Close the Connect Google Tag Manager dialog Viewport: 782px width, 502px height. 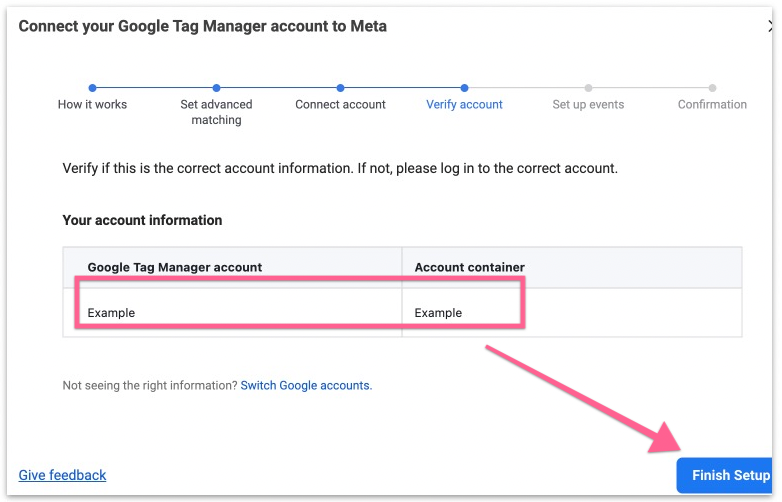pyautogui.click(x=770, y=27)
